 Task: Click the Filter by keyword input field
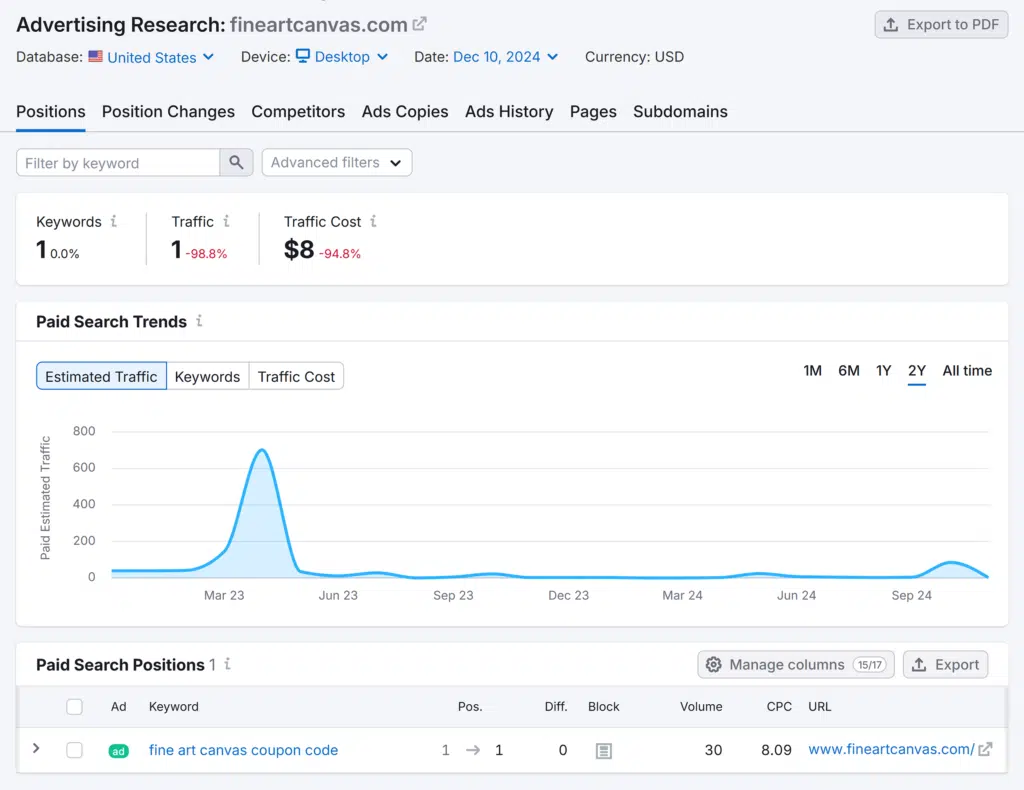(x=118, y=163)
